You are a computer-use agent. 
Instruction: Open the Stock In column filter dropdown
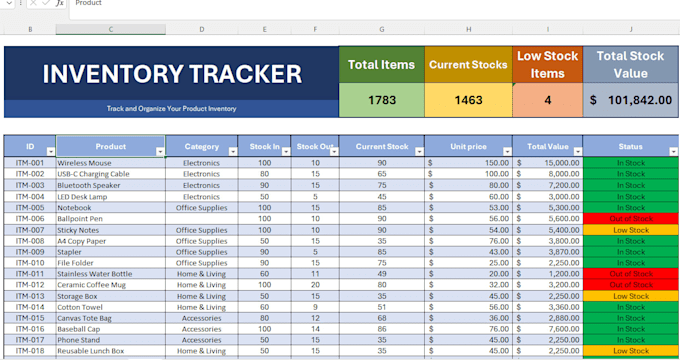click(x=286, y=151)
